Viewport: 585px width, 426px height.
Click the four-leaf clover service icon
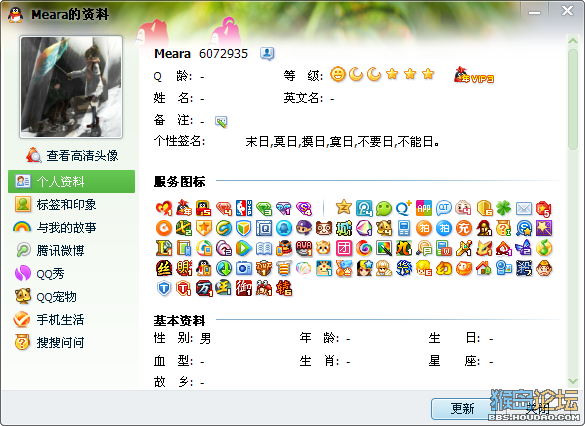[503, 208]
